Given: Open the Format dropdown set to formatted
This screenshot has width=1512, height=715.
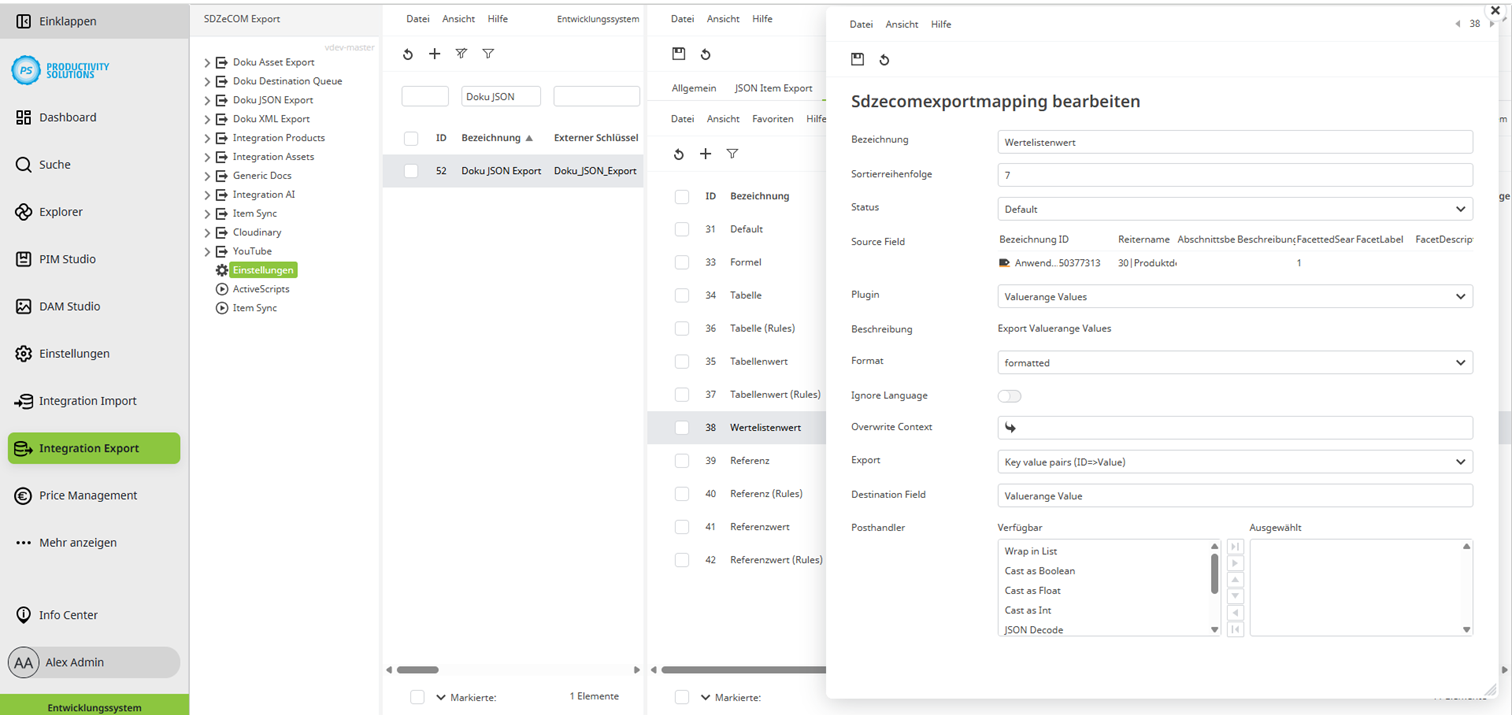Looking at the screenshot, I should (1235, 361).
